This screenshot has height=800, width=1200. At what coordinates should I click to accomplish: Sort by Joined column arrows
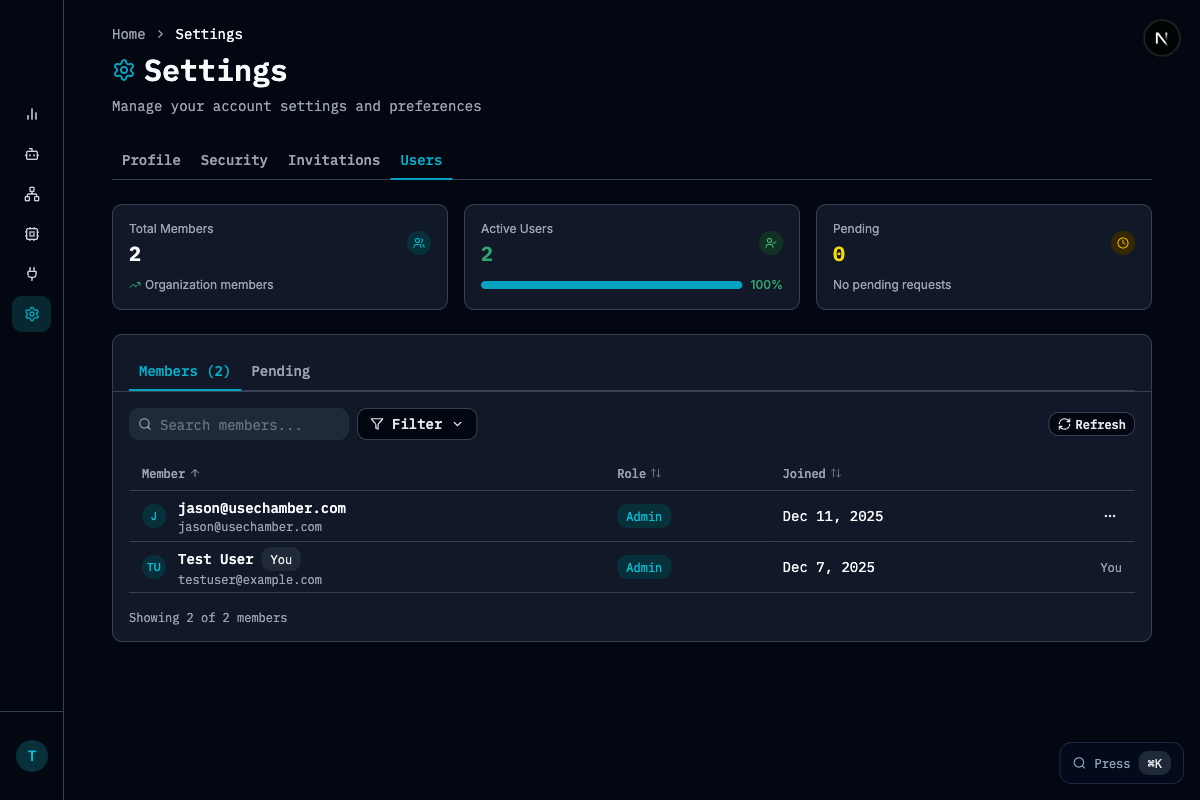(836, 474)
